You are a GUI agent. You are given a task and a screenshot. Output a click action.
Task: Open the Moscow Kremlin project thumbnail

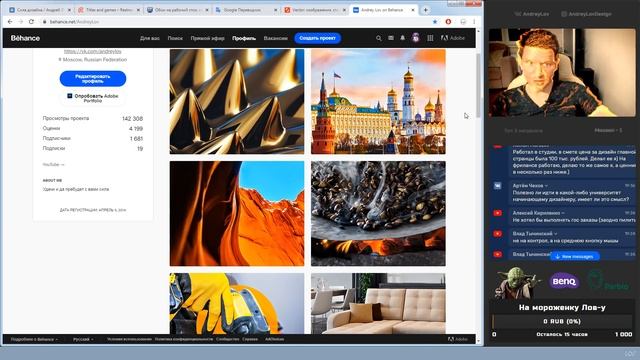(x=378, y=101)
